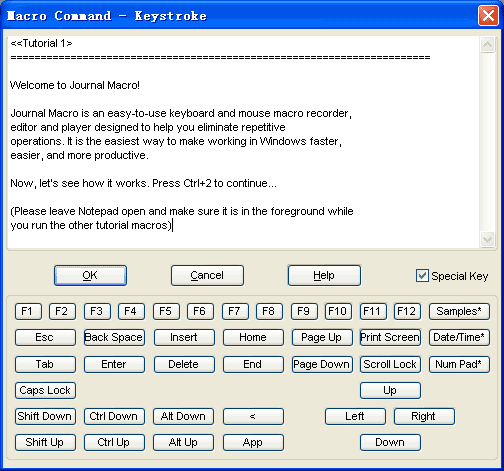Click the Insert key button
Viewport: 504px width, 471px height.
point(184,337)
